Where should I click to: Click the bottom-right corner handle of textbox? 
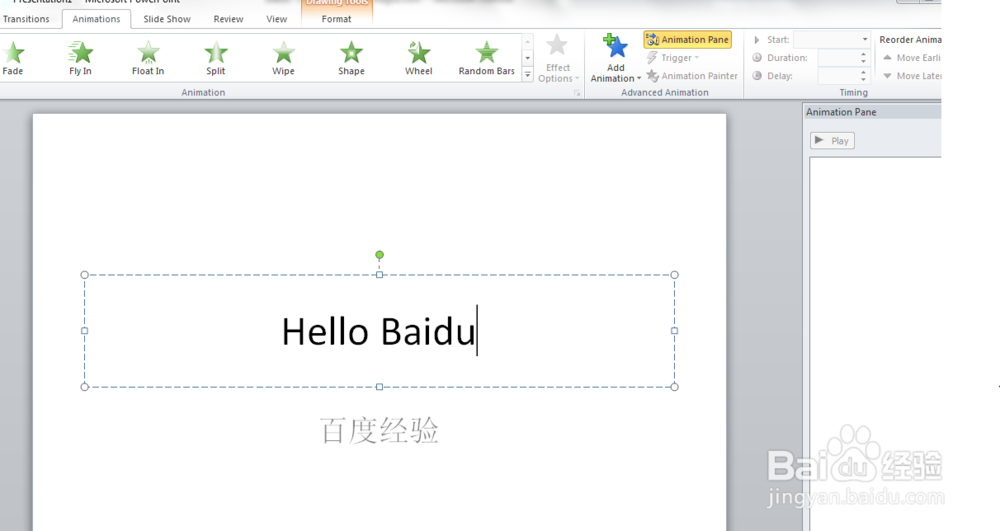point(675,387)
